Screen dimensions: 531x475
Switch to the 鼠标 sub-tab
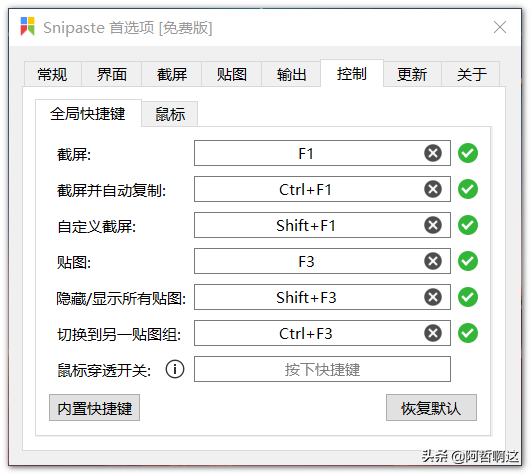170,114
